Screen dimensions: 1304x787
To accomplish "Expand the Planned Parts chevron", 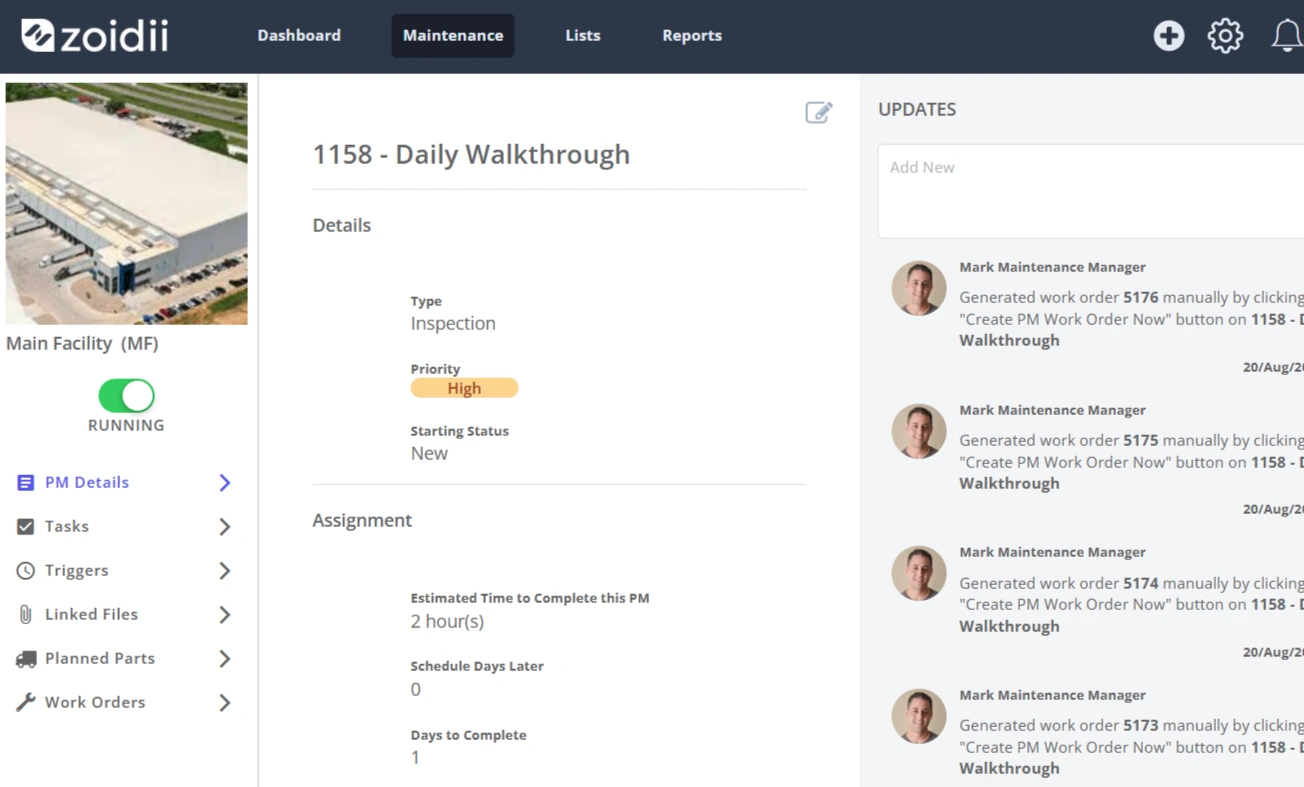I will (x=225, y=658).
